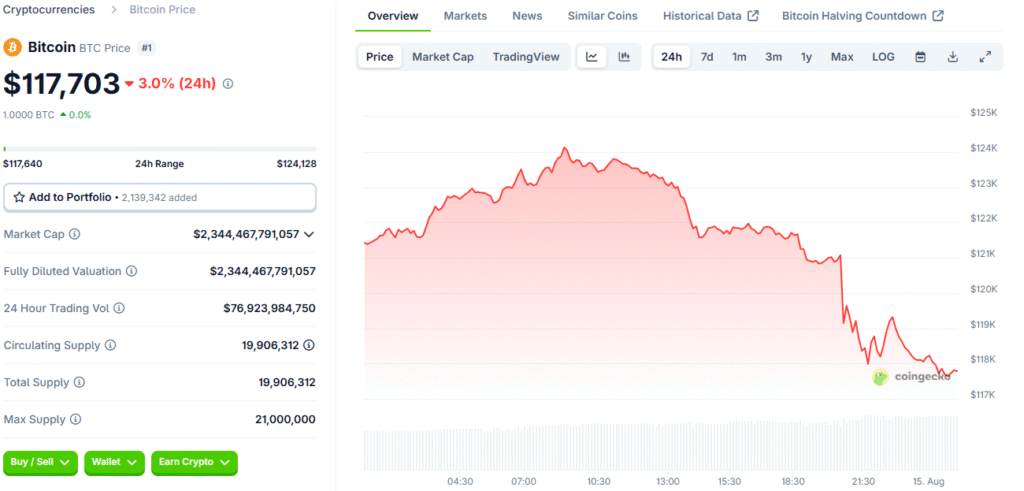This screenshot has height=491, width=1024.
Task: Click the volume bars below price chart
Action: coord(660,444)
